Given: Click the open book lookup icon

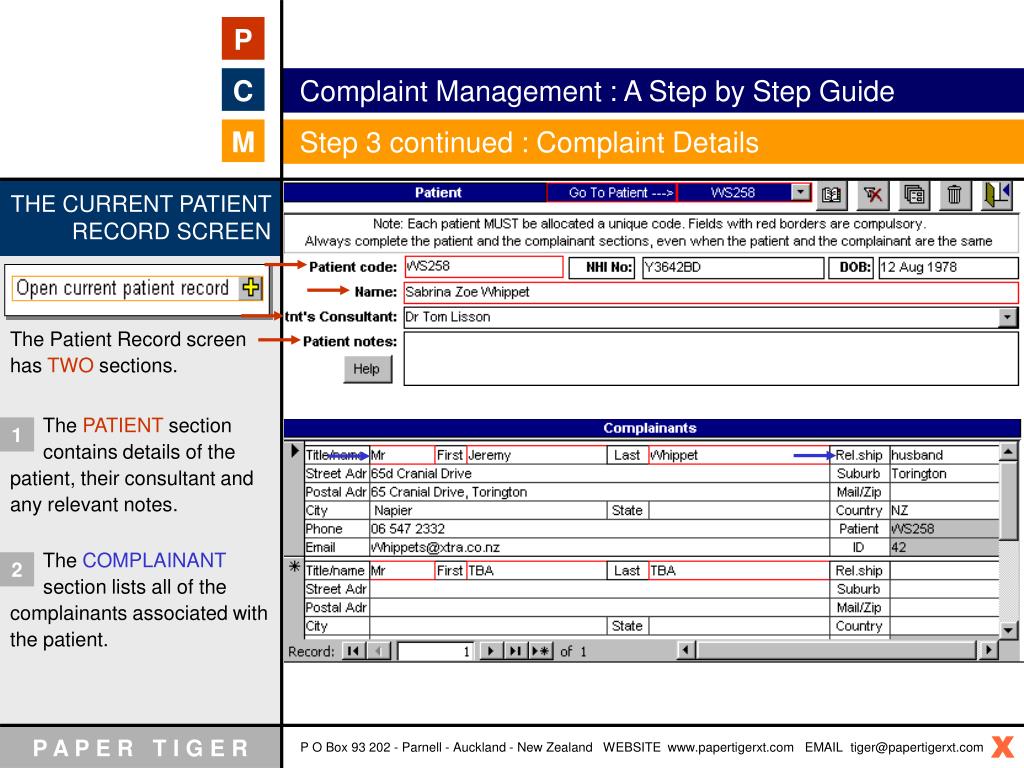Looking at the screenshot, I should [x=831, y=195].
